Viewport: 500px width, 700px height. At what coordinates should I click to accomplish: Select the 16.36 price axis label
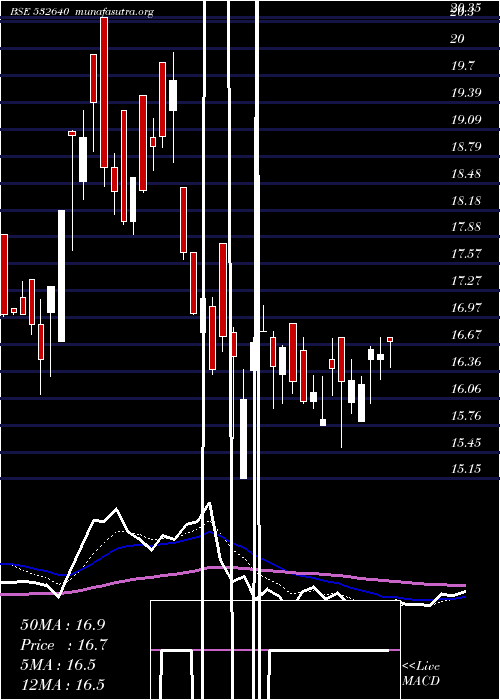pyautogui.click(x=466, y=361)
